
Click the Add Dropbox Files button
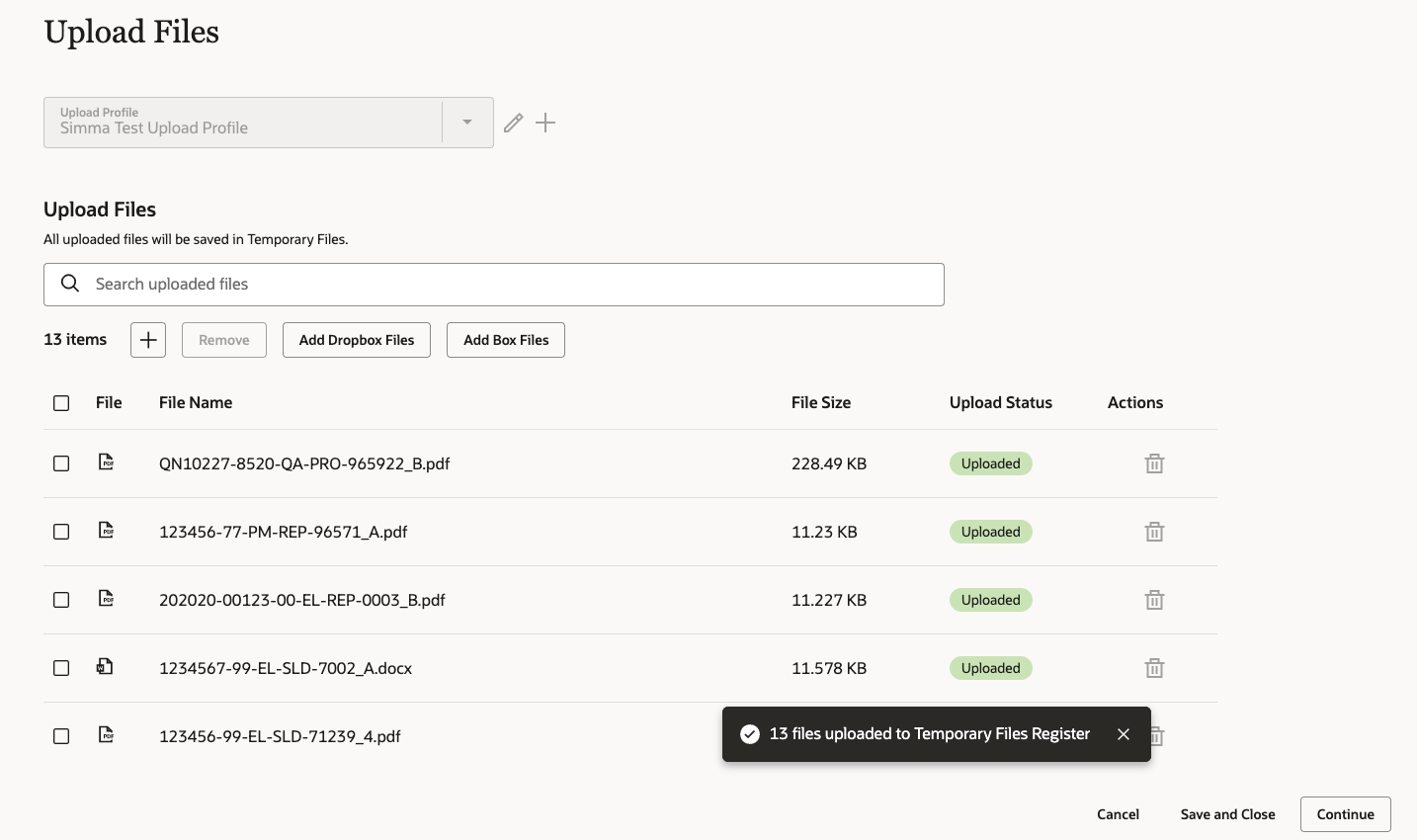(x=357, y=340)
